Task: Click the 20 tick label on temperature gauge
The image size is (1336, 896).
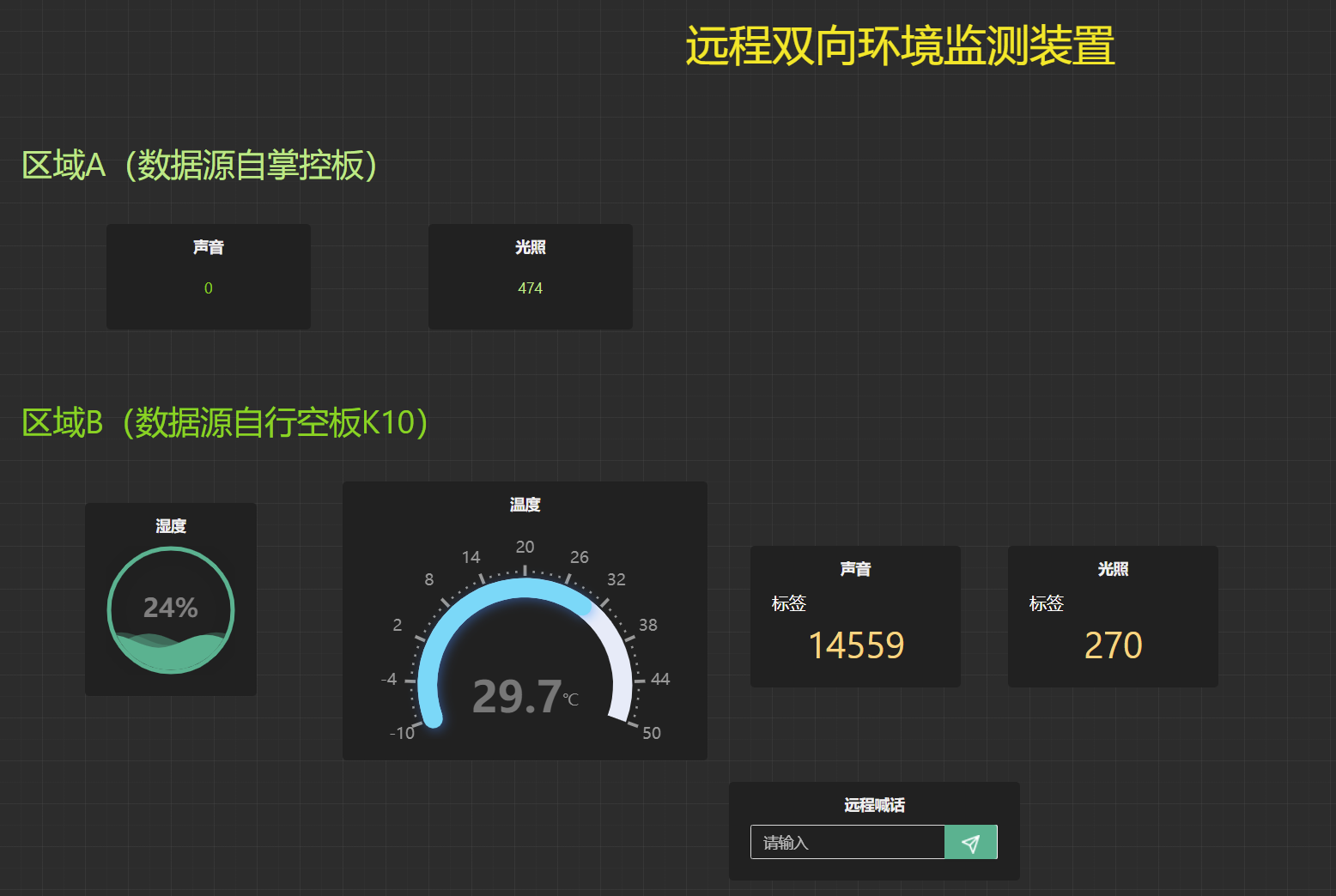Action: click(525, 547)
